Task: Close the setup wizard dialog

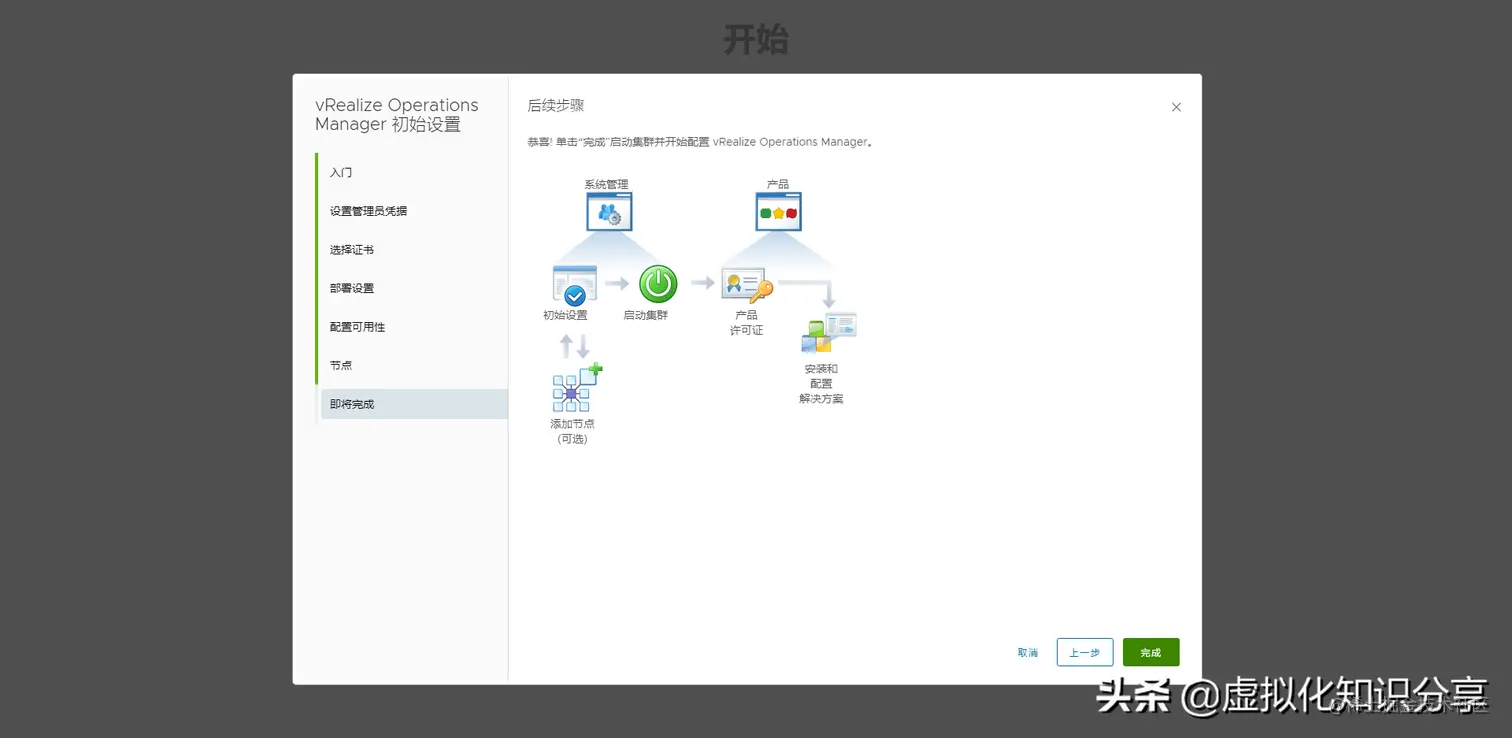Action: point(1176,107)
